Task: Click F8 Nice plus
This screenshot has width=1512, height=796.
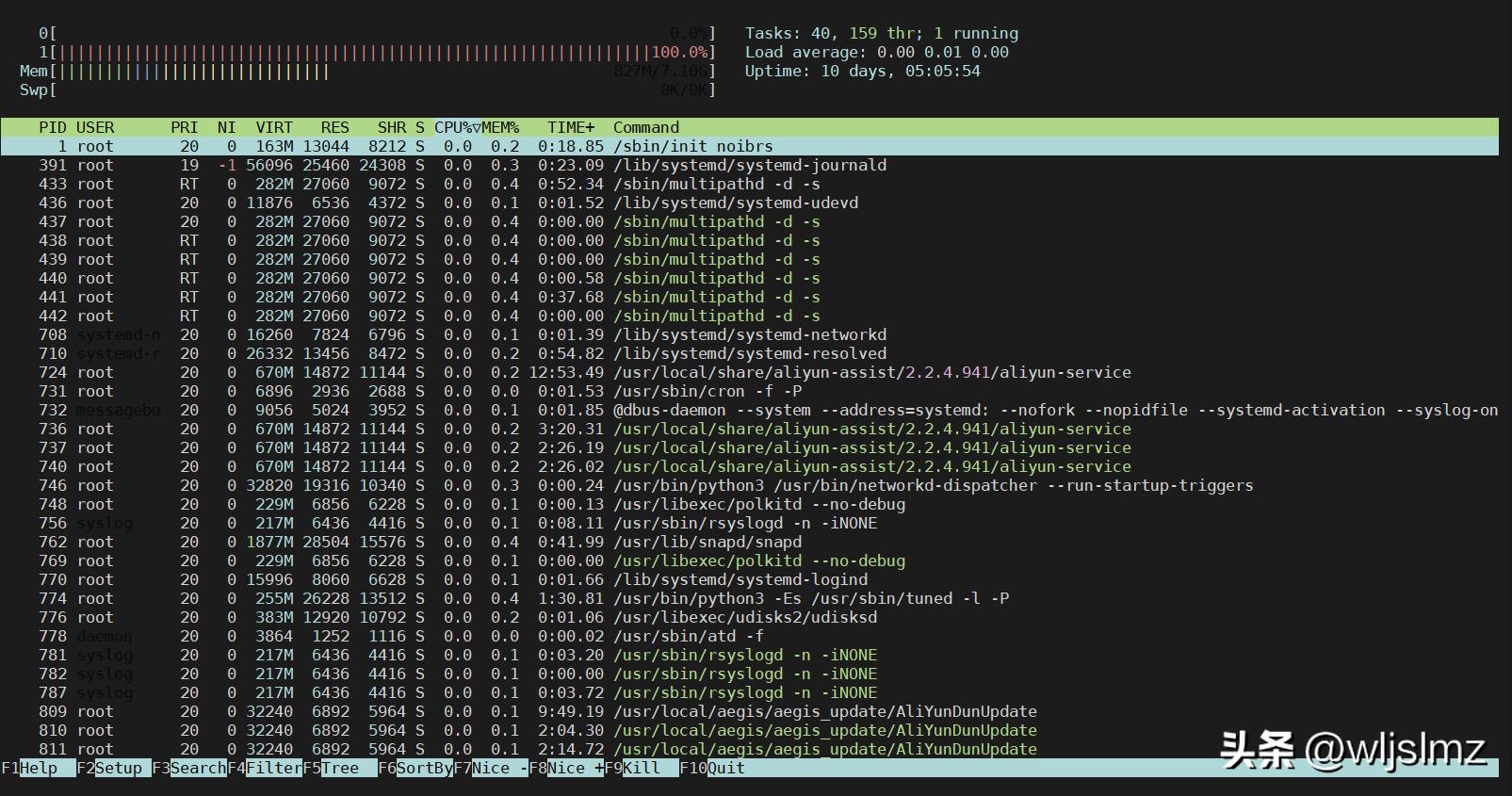Action: click(x=566, y=768)
